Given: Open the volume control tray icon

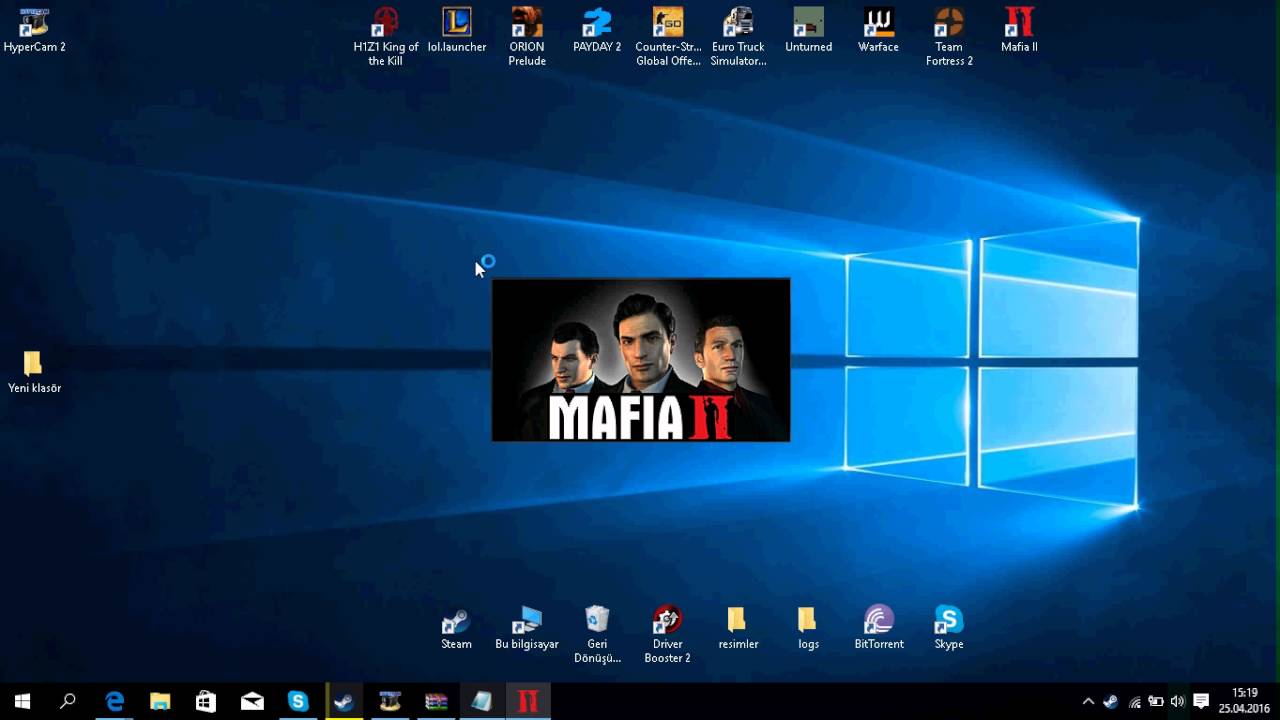Looking at the screenshot, I should pyautogui.click(x=1178, y=701).
